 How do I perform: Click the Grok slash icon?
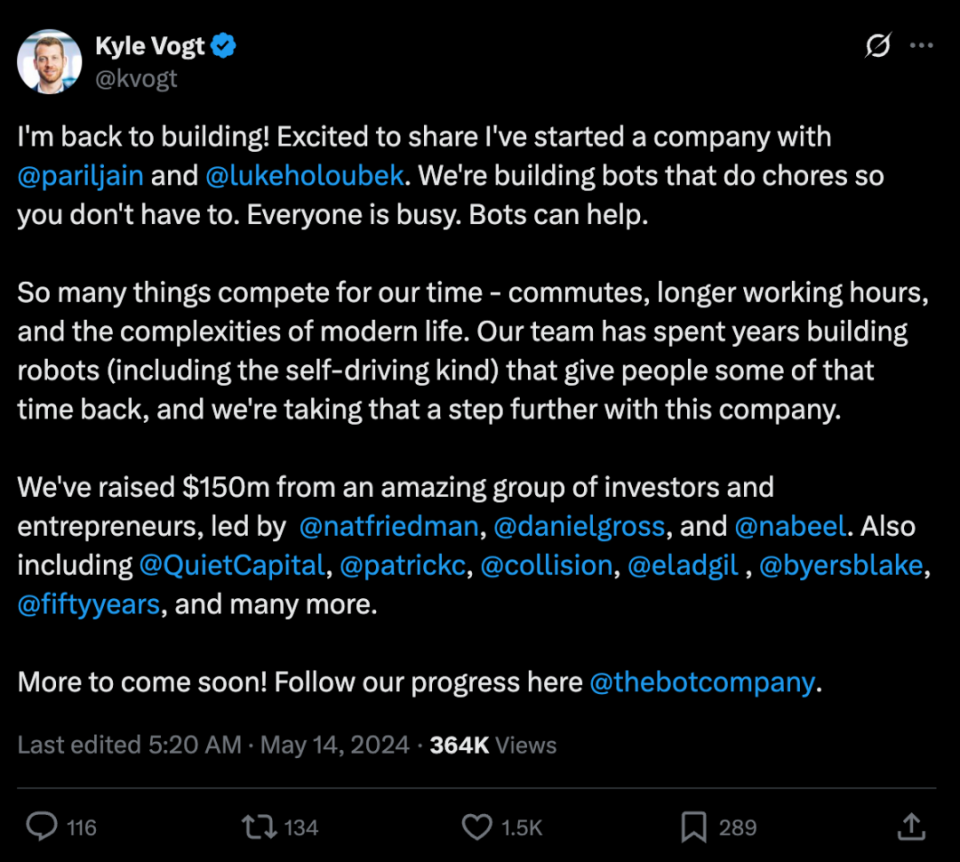click(877, 46)
